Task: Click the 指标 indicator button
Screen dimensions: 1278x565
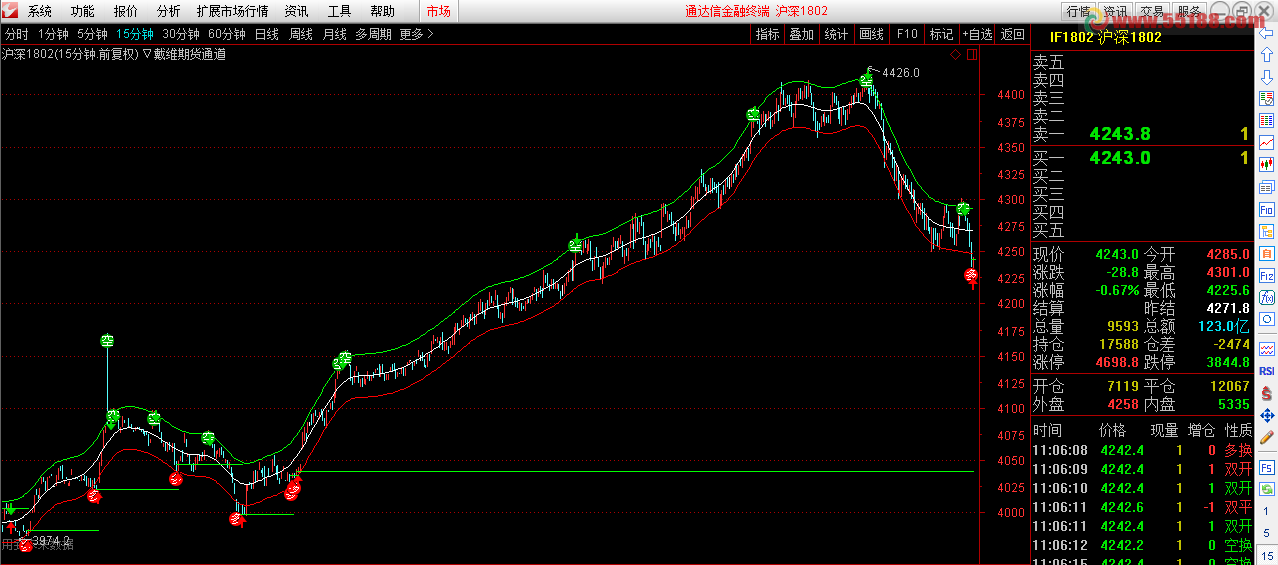Action: (767, 34)
